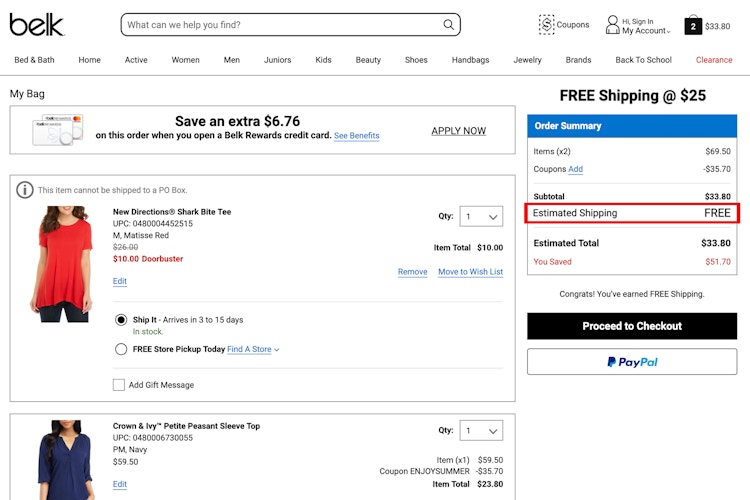
Task: Check the Add Gift Message box
Action: click(x=119, y=385)
